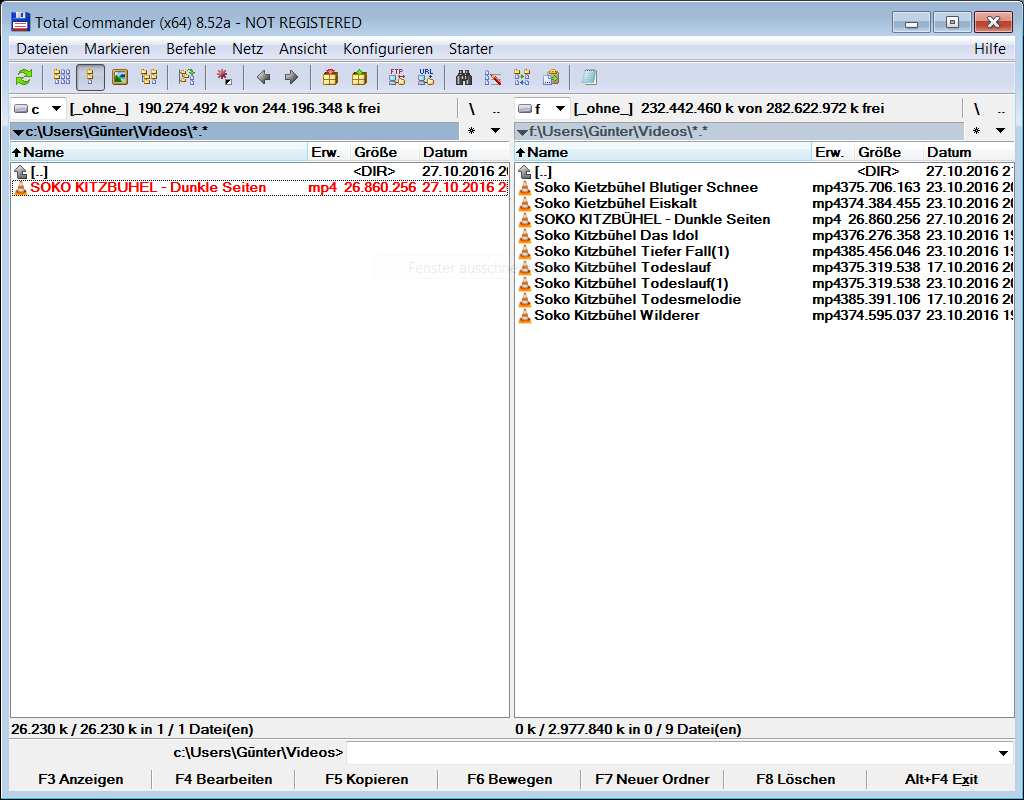Image resolution: width=1024 pixels, height=800 pixels.
Task: Open the Netz menu
Action: (248, 49)
